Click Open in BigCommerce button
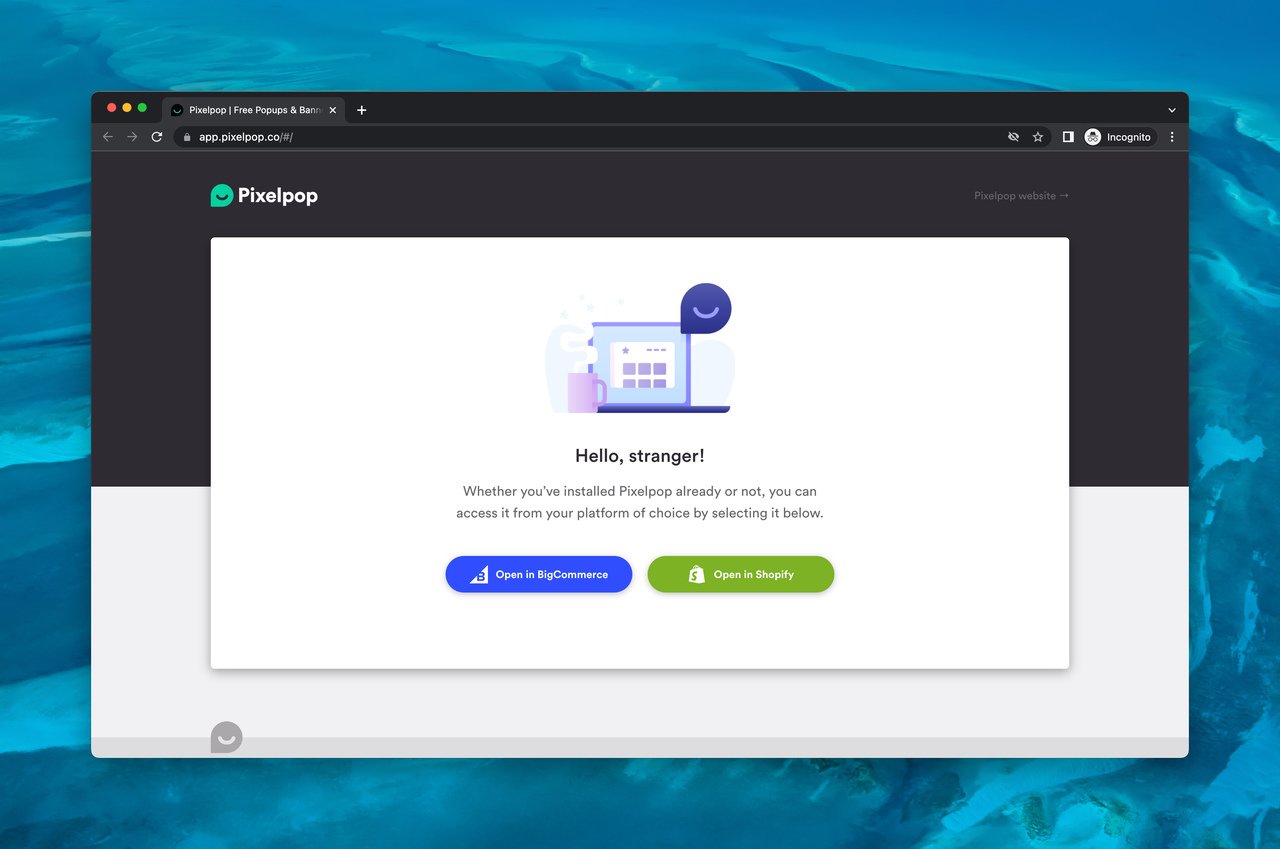The width and height of the screenshot is (1280, 849). (x=539, y=575)
